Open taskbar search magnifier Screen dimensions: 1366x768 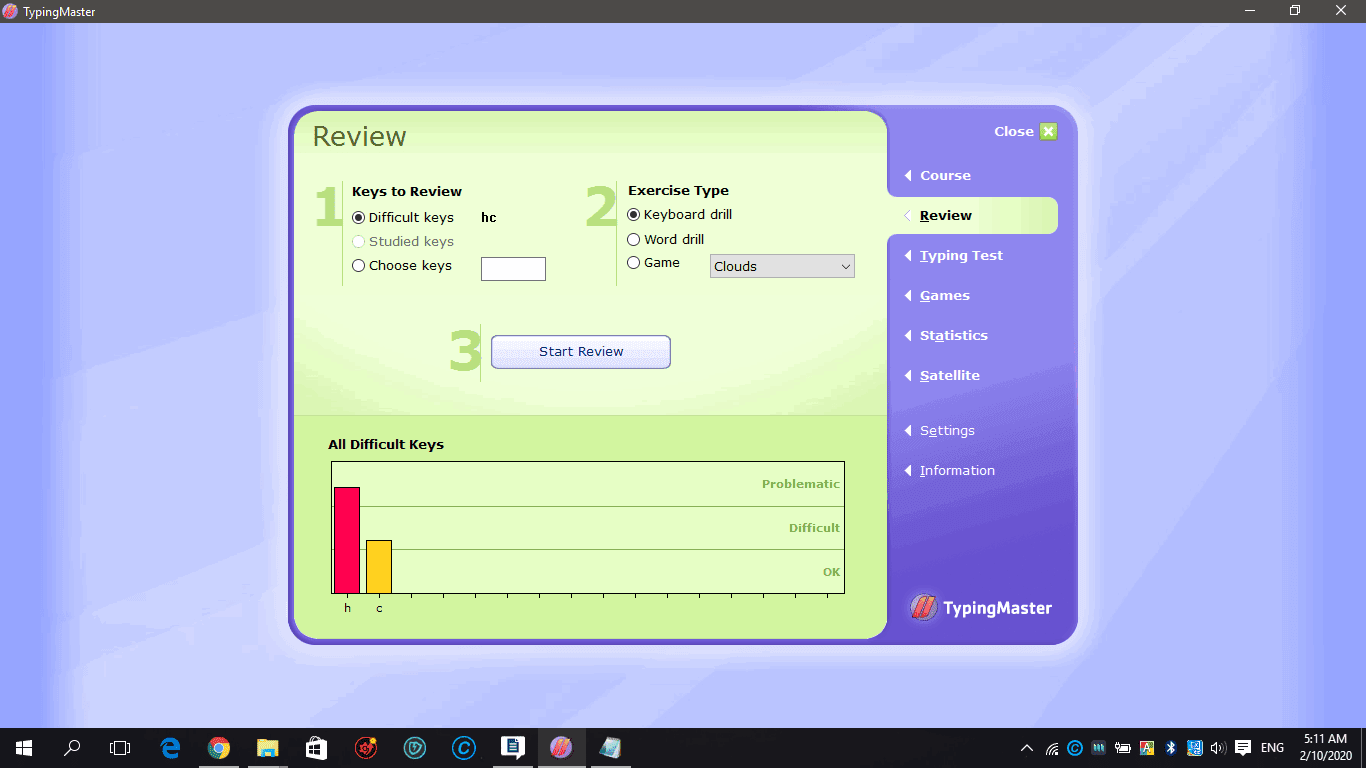[72, 747]
